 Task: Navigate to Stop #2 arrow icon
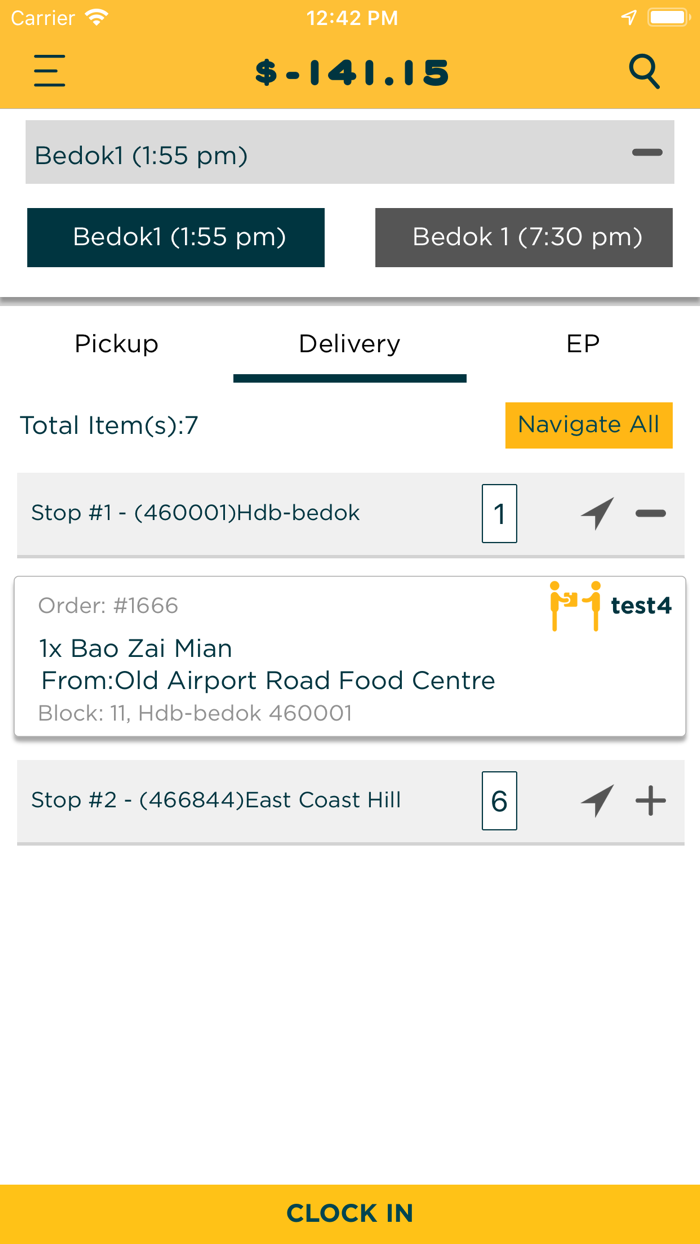[597, 801]
